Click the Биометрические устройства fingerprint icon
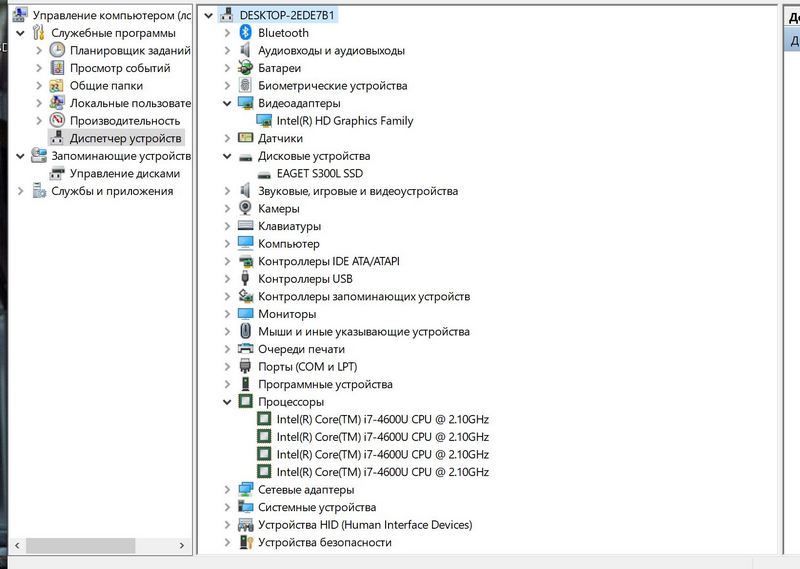The height and width of the screenshot is (569, 800). [246, 86]
